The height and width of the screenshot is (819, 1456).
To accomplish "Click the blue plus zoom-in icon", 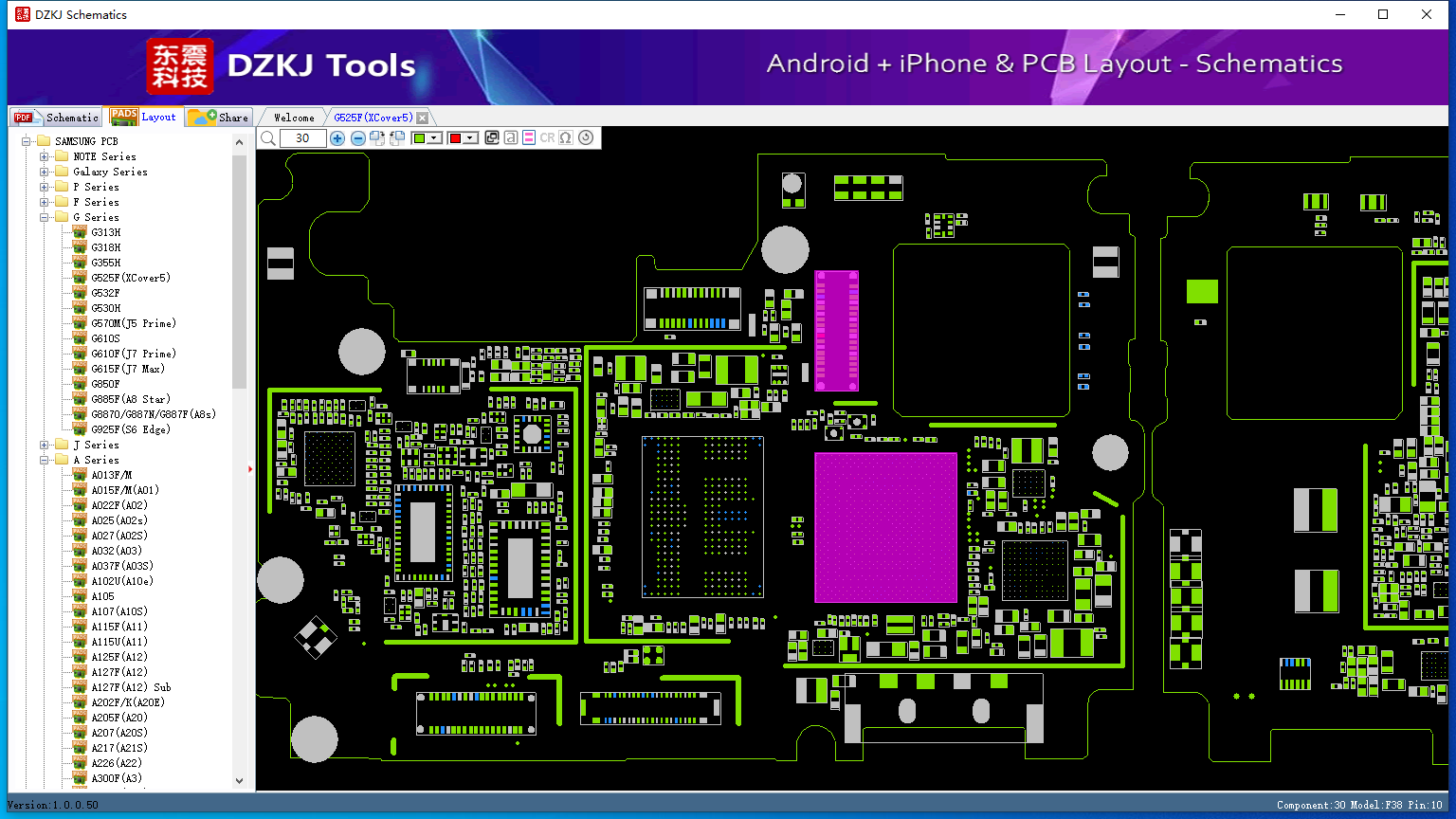I will pos(337,138).
